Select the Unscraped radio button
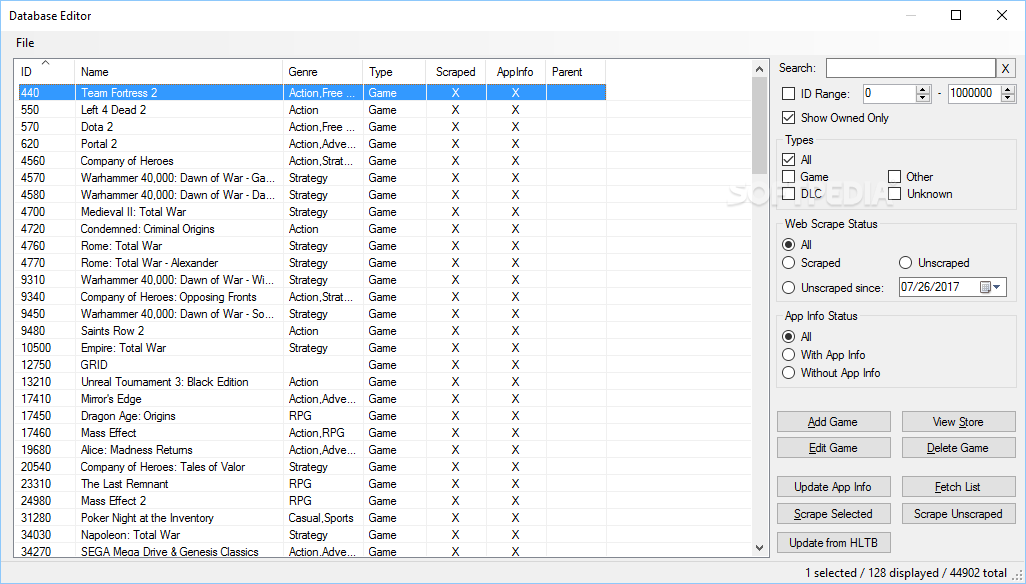Image resolution: width=1026 pixels, height=584 pixels. pyautogui.click(x=905, y=263)
